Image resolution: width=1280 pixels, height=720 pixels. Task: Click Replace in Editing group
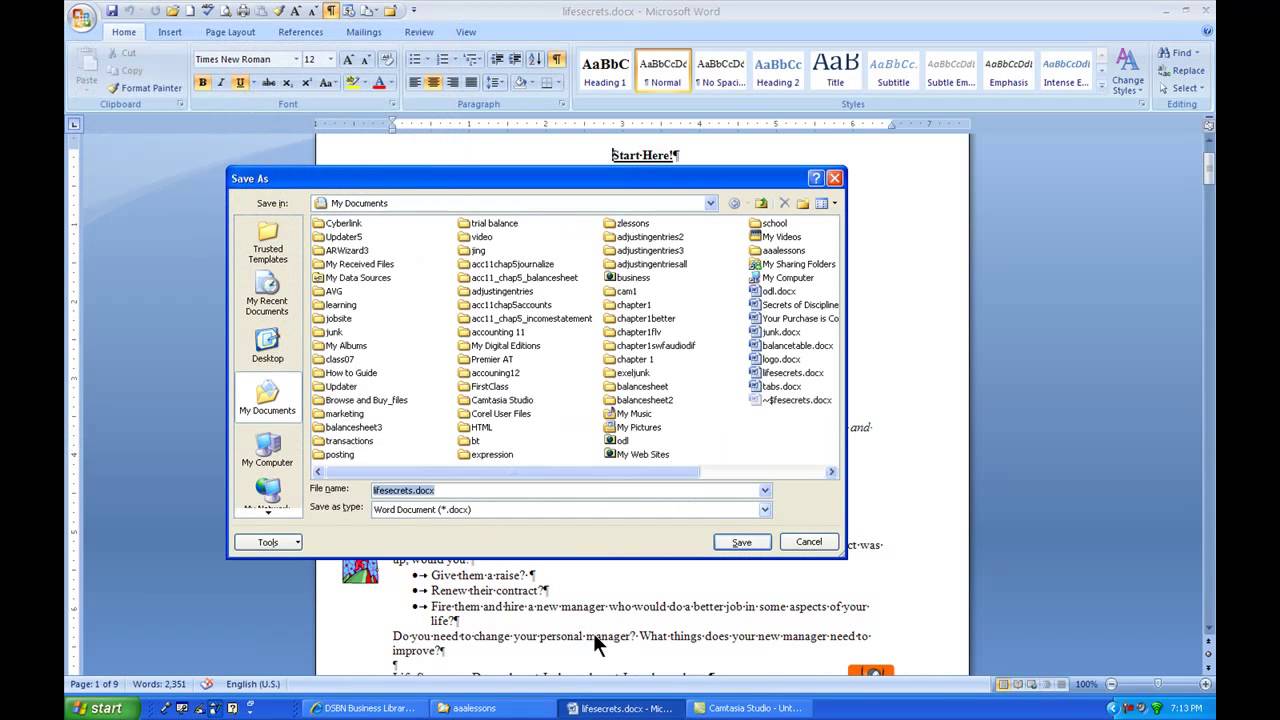click(1181, 71)
